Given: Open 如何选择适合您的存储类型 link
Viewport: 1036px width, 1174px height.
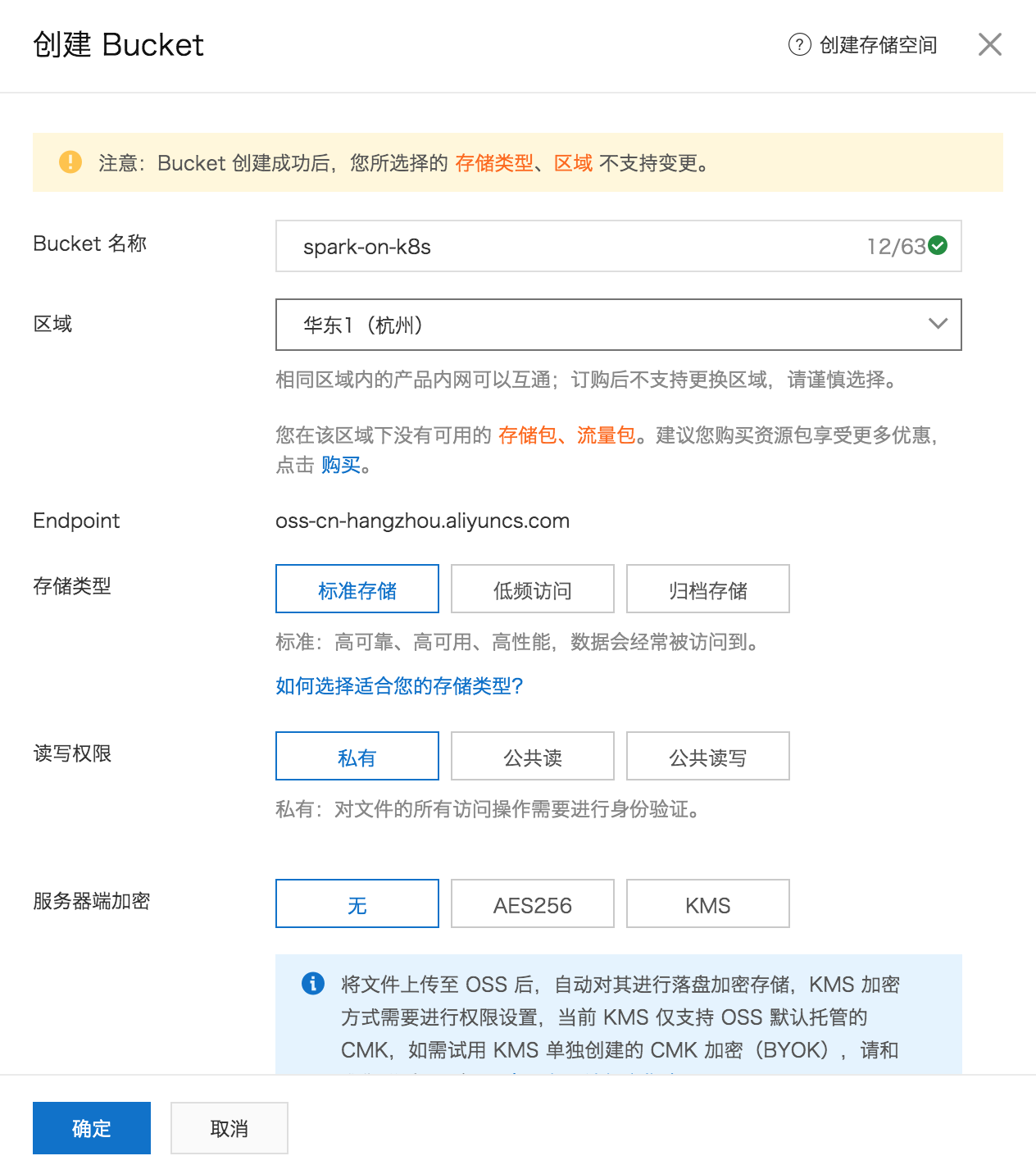Looking at the screenshot, I should coord(399,686).
